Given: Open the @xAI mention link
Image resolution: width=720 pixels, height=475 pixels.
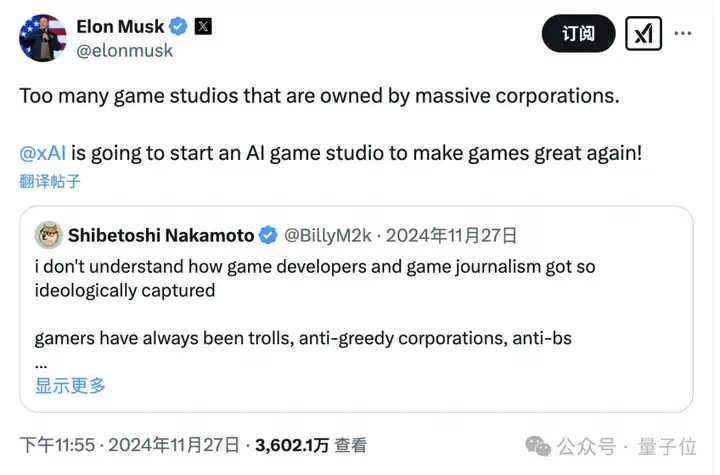Looking at the screenshot, I should [43, 153].
